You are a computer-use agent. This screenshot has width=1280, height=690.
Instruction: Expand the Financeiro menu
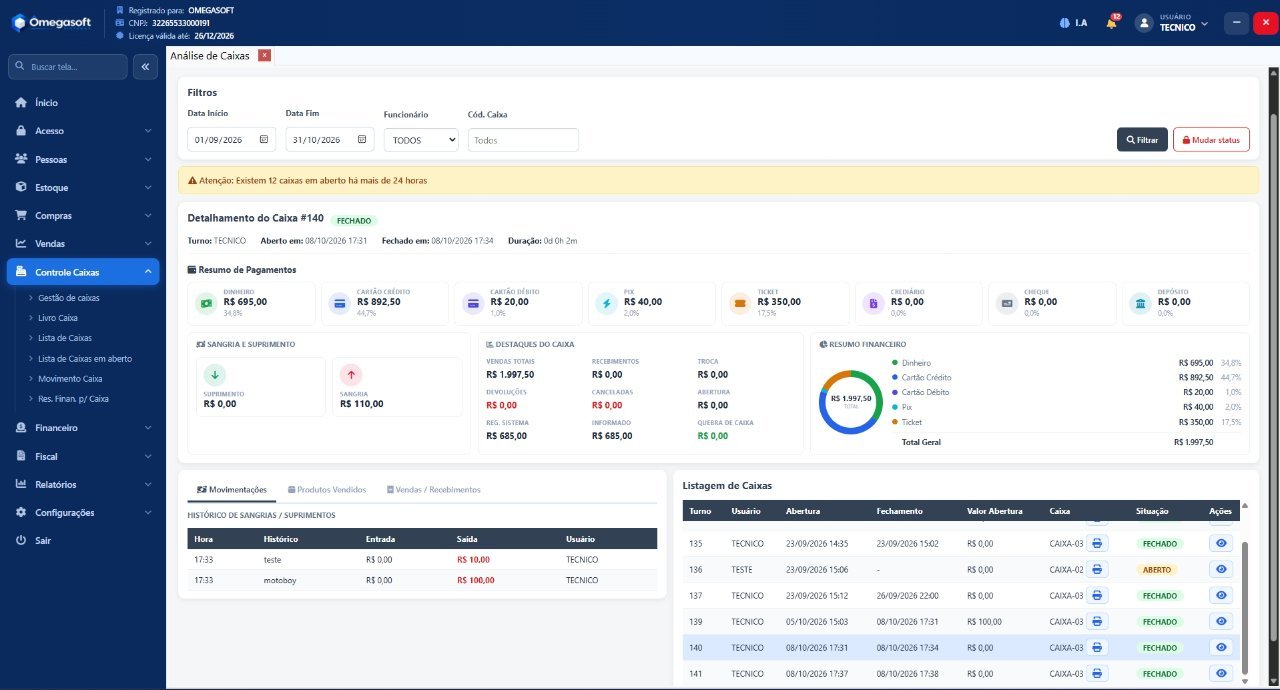tap(83, 428)
